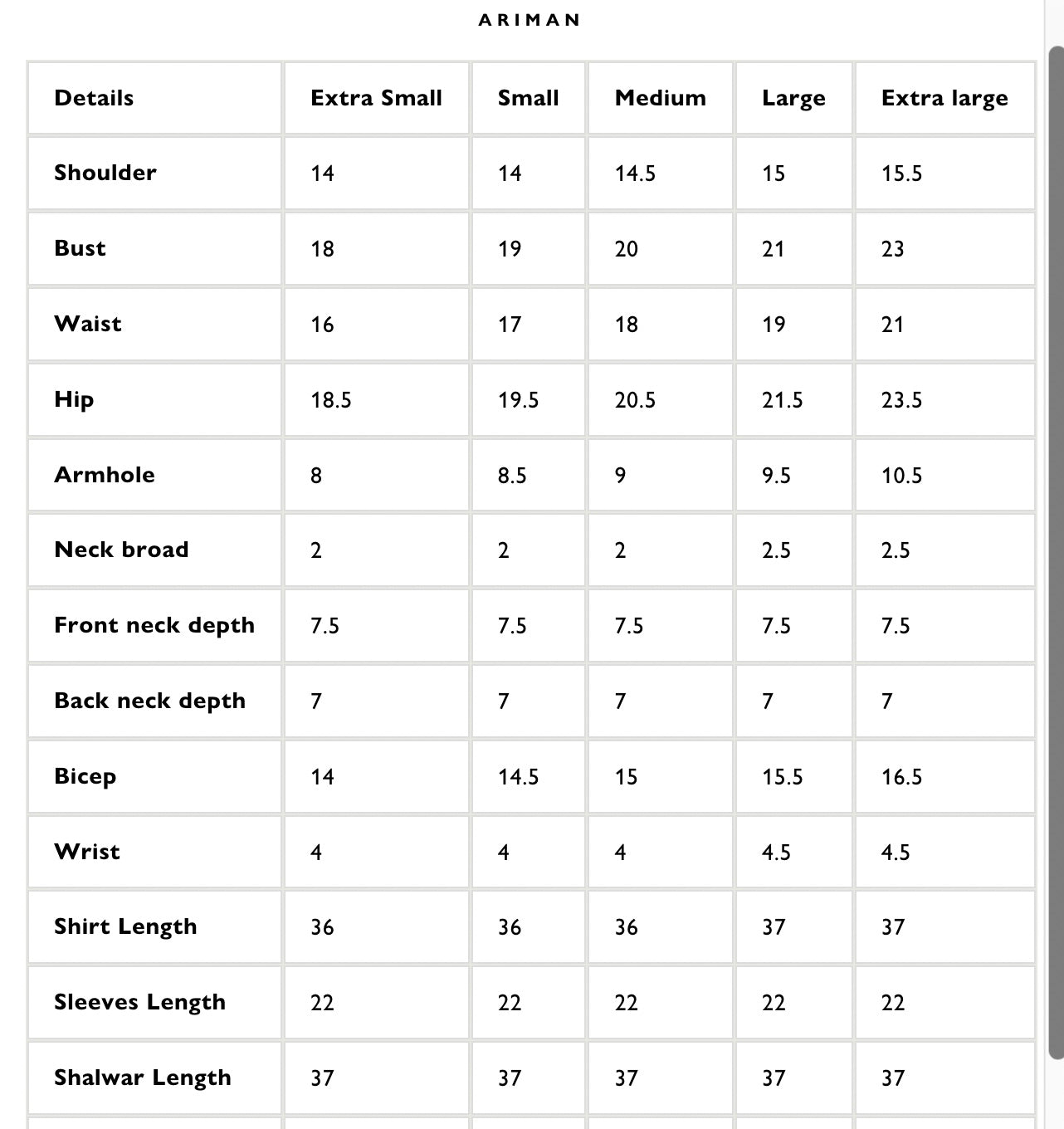Click the Back neck depth label
1064x1129 pixels.
(x=150, y=701)
